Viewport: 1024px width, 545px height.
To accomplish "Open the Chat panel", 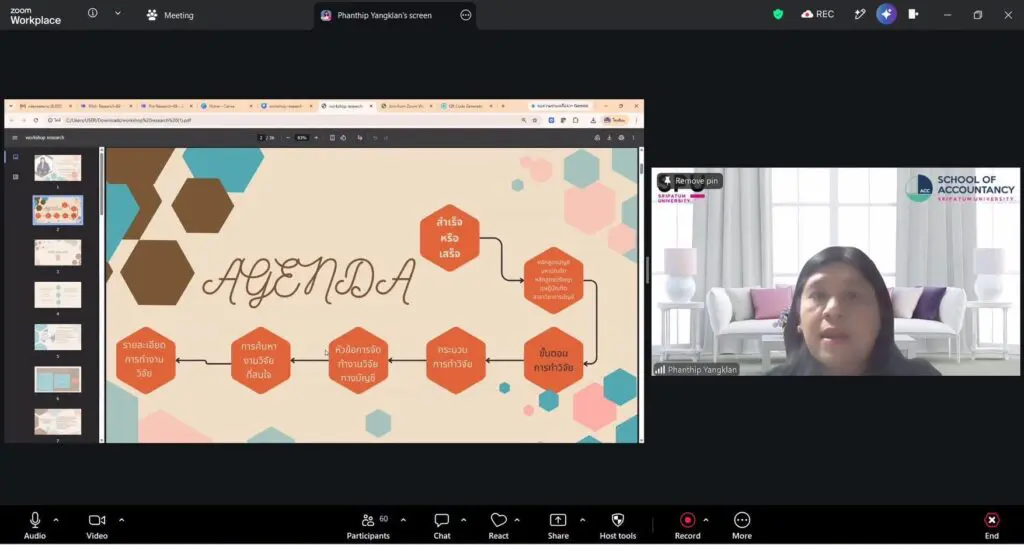I will 442,525.
